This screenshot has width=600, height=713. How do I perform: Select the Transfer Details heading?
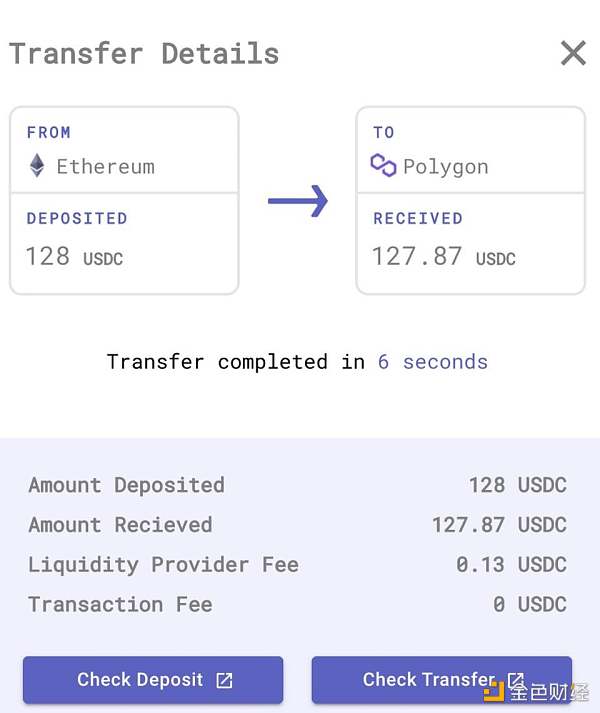[144, 53]
